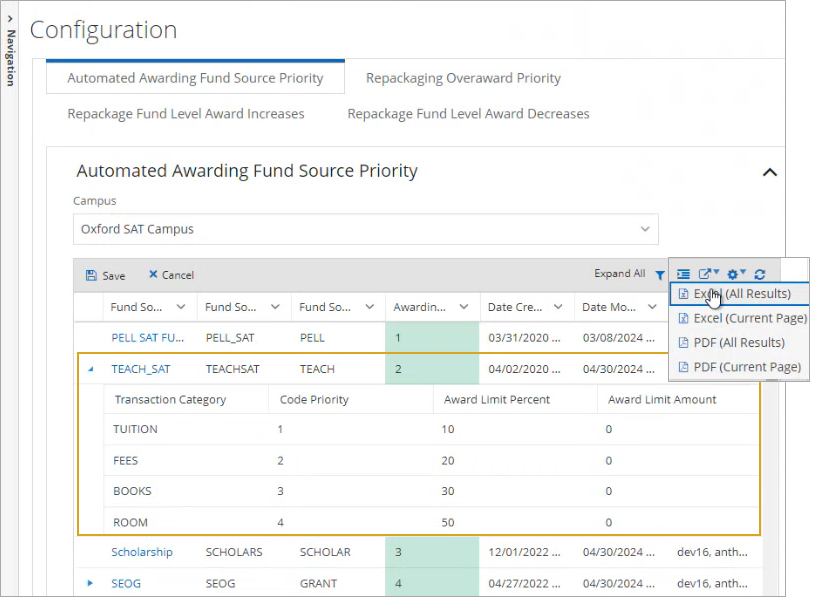Image resolution: width=820 pixels, height=597 pixels.
Task: Choose Excel (Current Page) export option
Action: [x=739, y=318]
